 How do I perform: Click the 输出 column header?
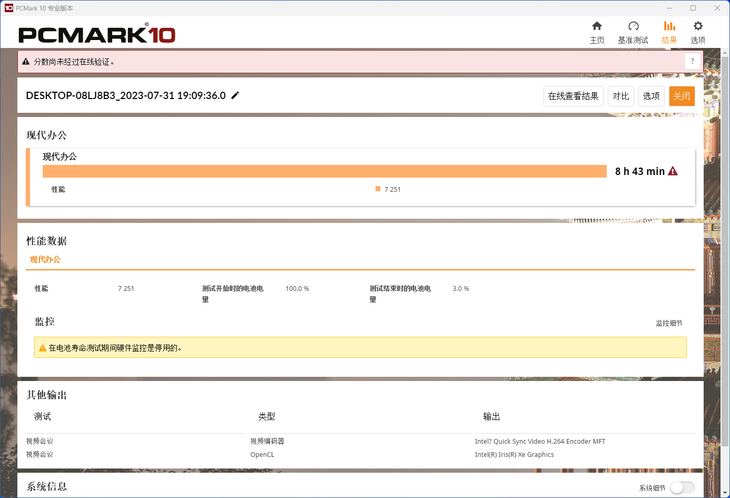(x=492, y=416)
